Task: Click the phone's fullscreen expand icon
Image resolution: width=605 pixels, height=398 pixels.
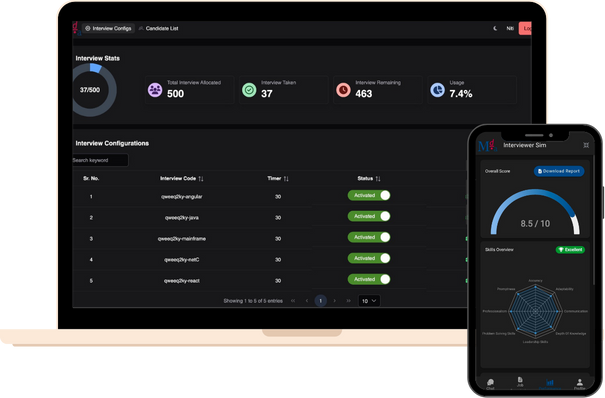Action: click(586, 145)
